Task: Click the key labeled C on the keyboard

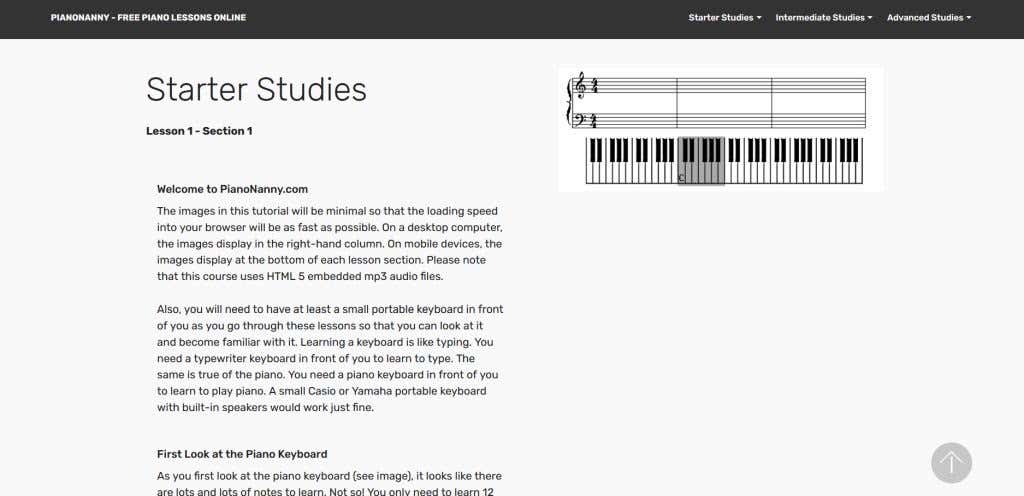Action: point(681,178)
